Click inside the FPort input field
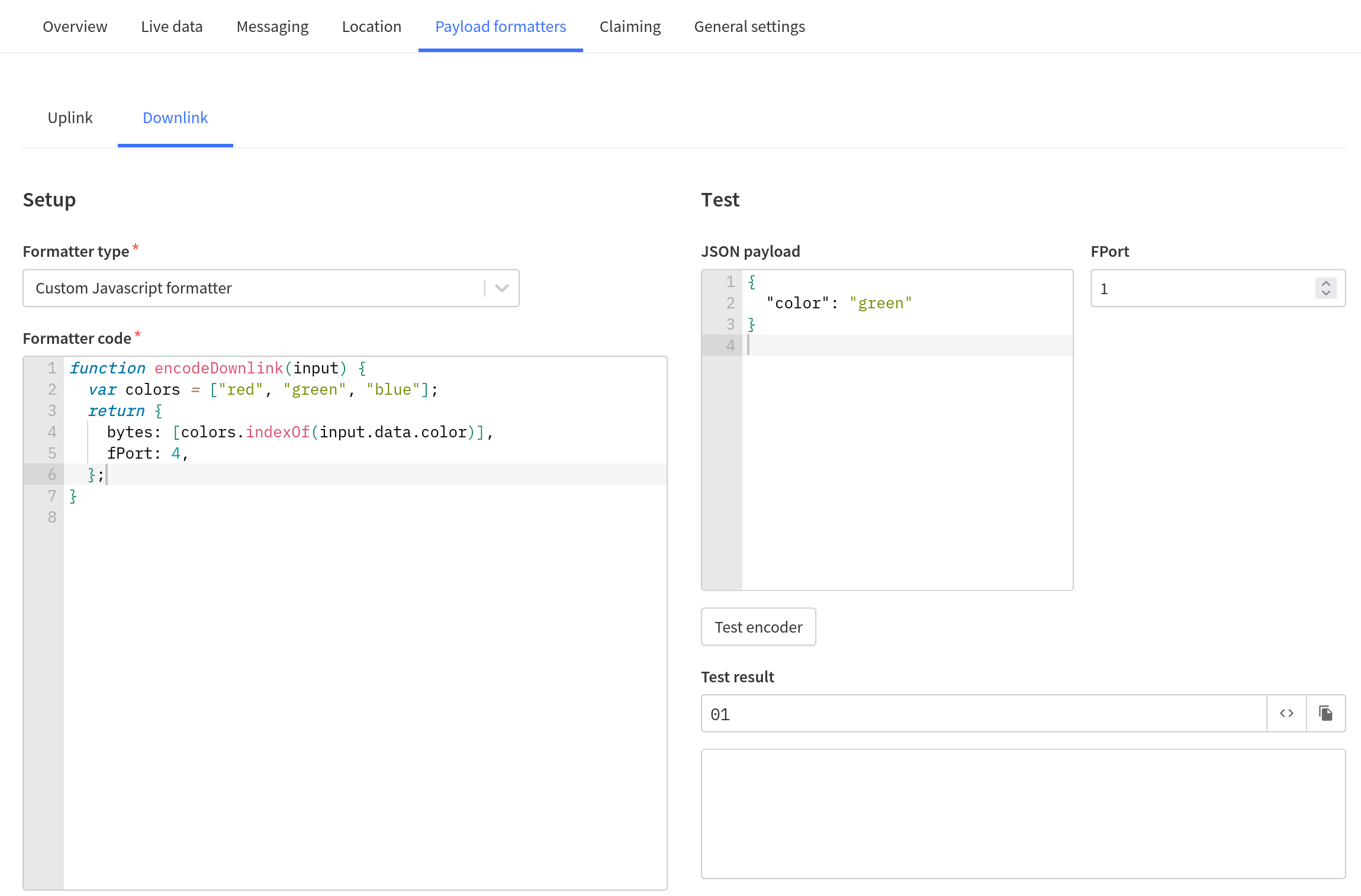This screenshot has height=896, width=1361. pos(1202,288)
